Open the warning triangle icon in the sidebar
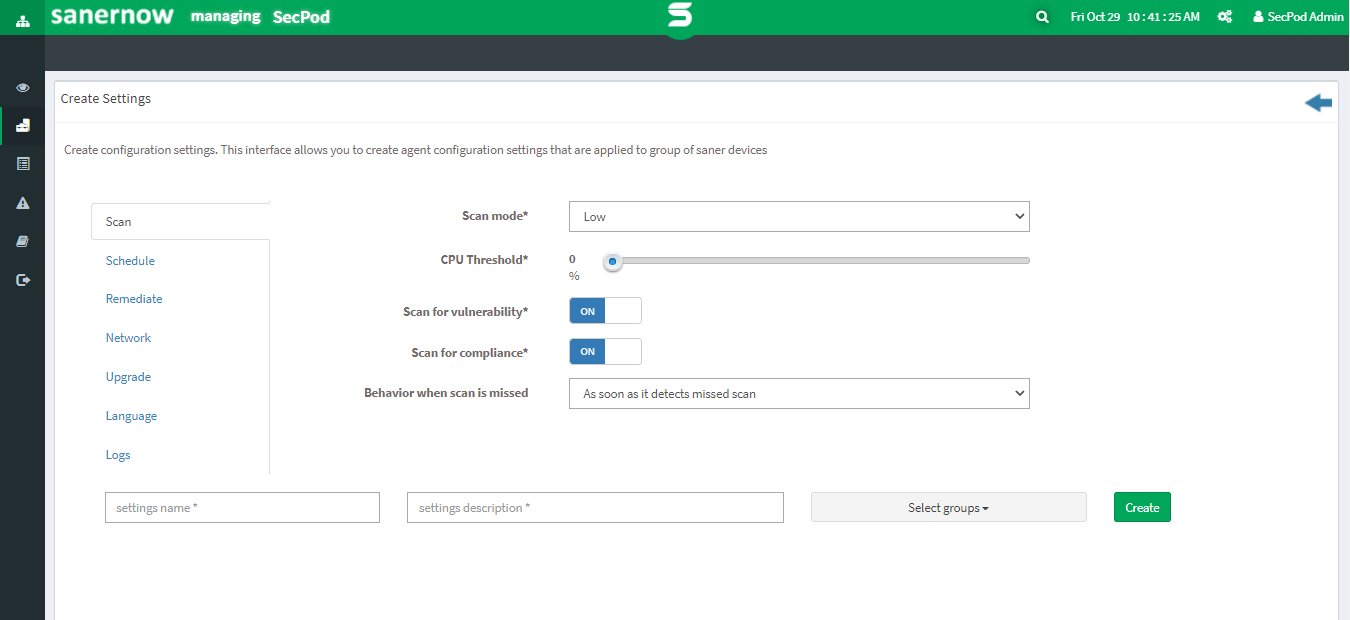 click(x=23, y=203)
